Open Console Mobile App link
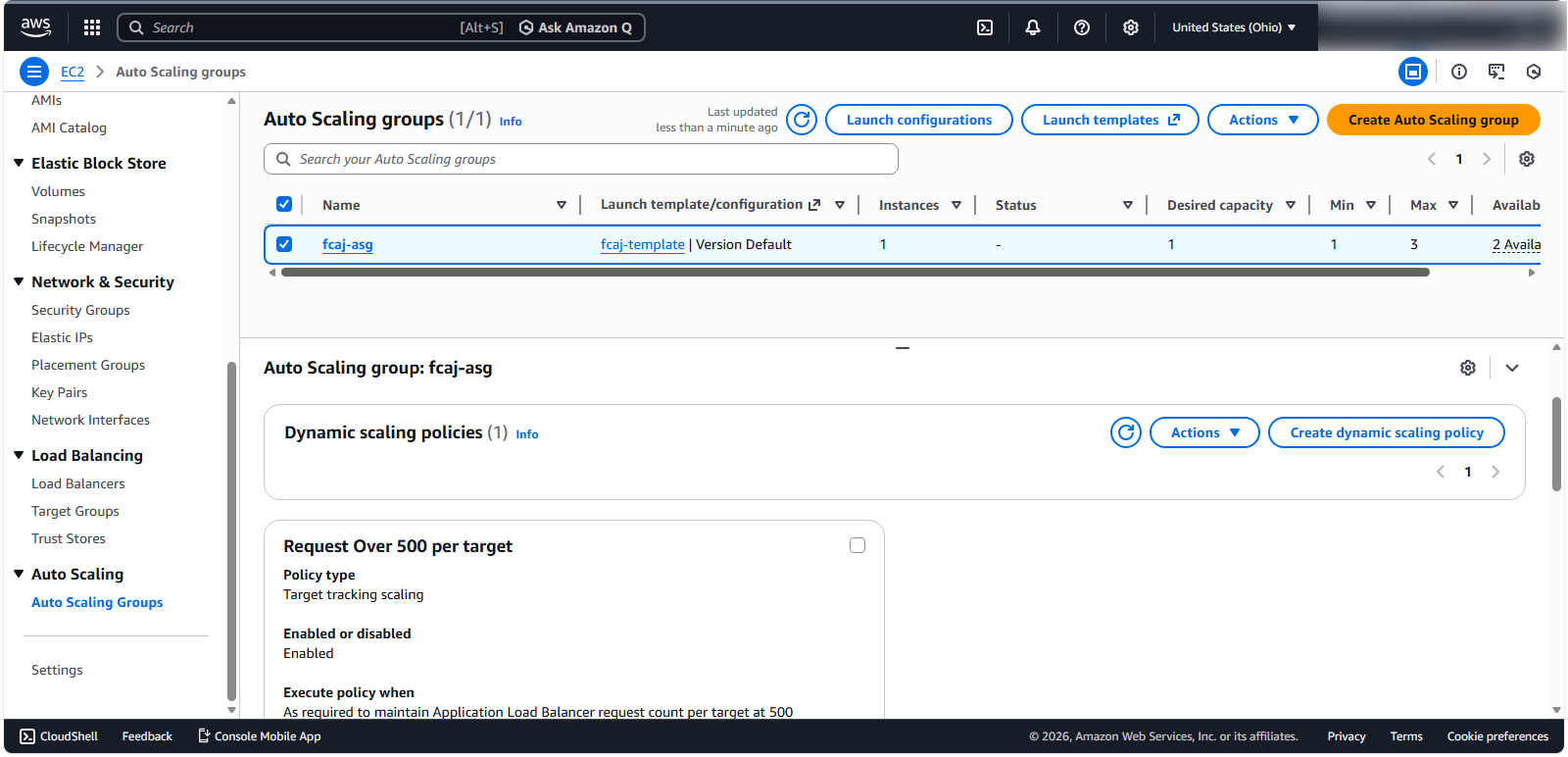The width and height of the screenshot is (1568, 757). point(260,736)
